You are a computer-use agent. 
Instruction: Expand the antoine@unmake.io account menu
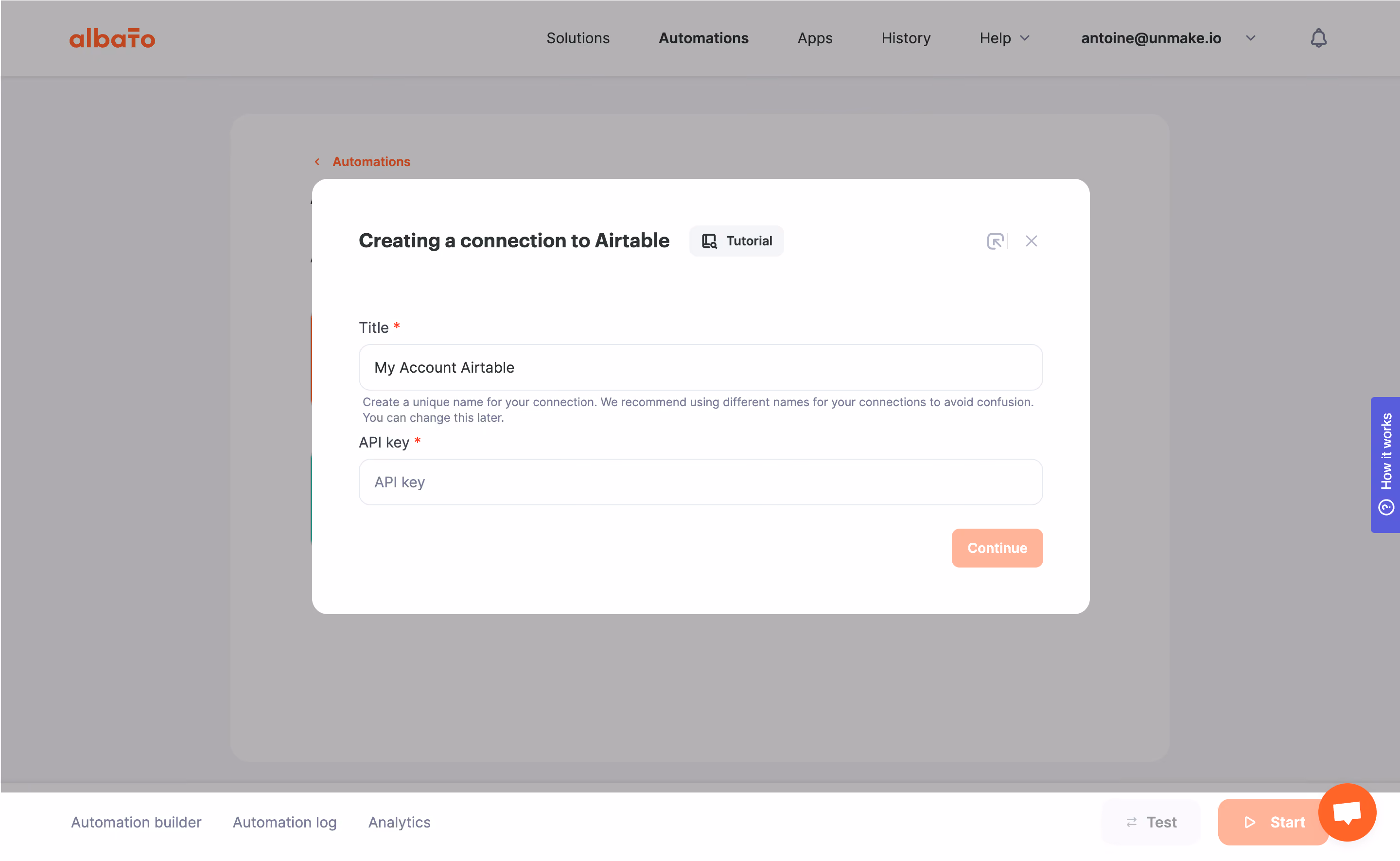(1168, 38)
